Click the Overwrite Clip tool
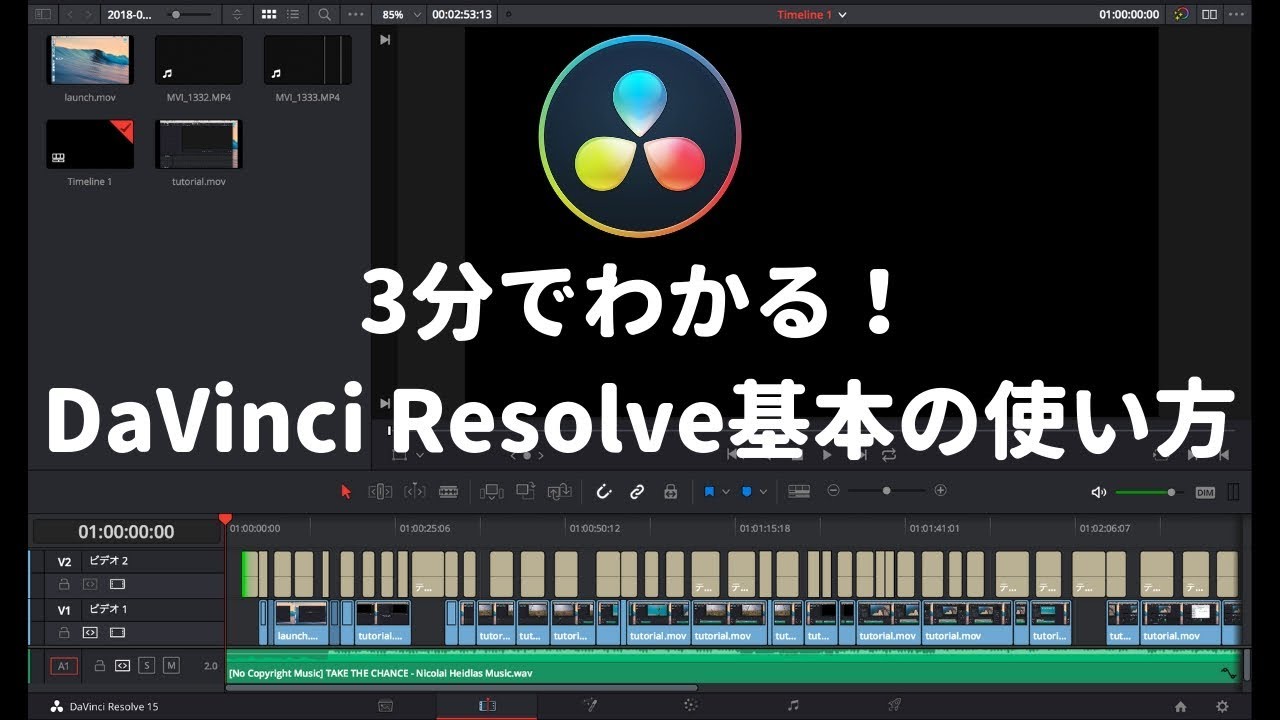Viewport: 1280px width, 720px height. pos(526,491)
